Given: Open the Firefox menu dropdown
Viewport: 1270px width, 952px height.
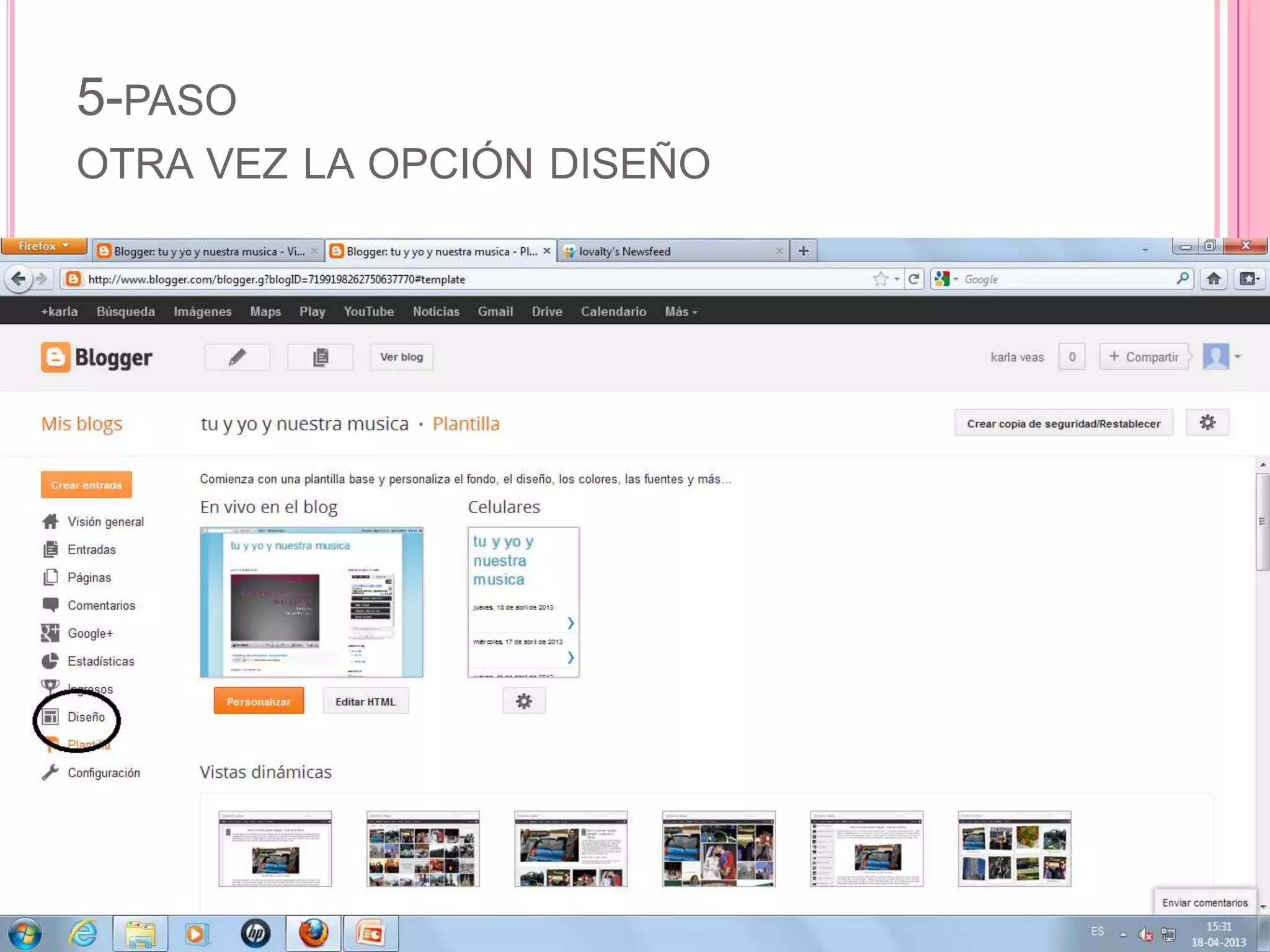Looking at the screenshot, I should 43,246.
